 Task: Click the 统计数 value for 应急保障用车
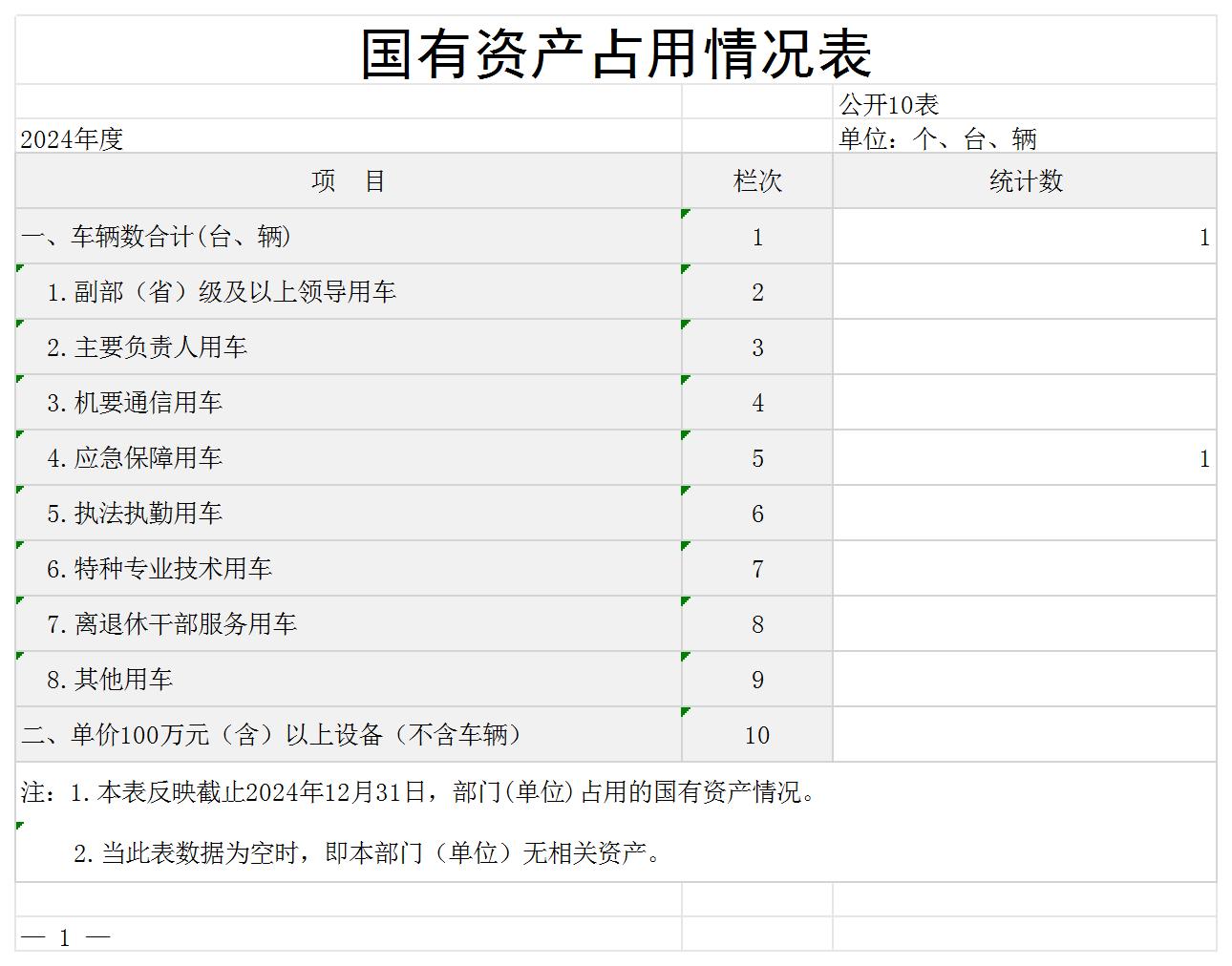coord(1025,458)
